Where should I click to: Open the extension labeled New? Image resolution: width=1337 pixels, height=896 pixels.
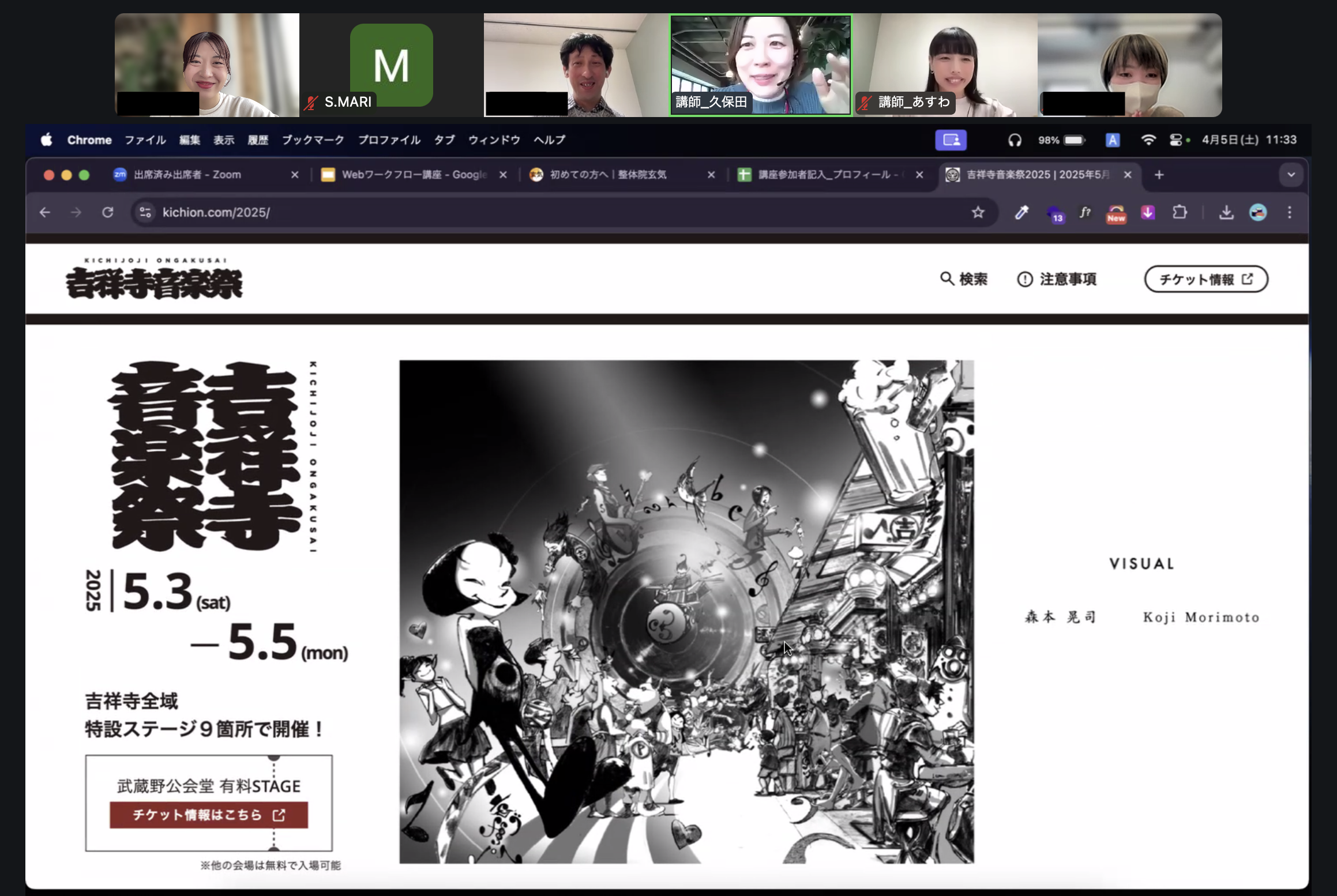(x=1116, y=214)
